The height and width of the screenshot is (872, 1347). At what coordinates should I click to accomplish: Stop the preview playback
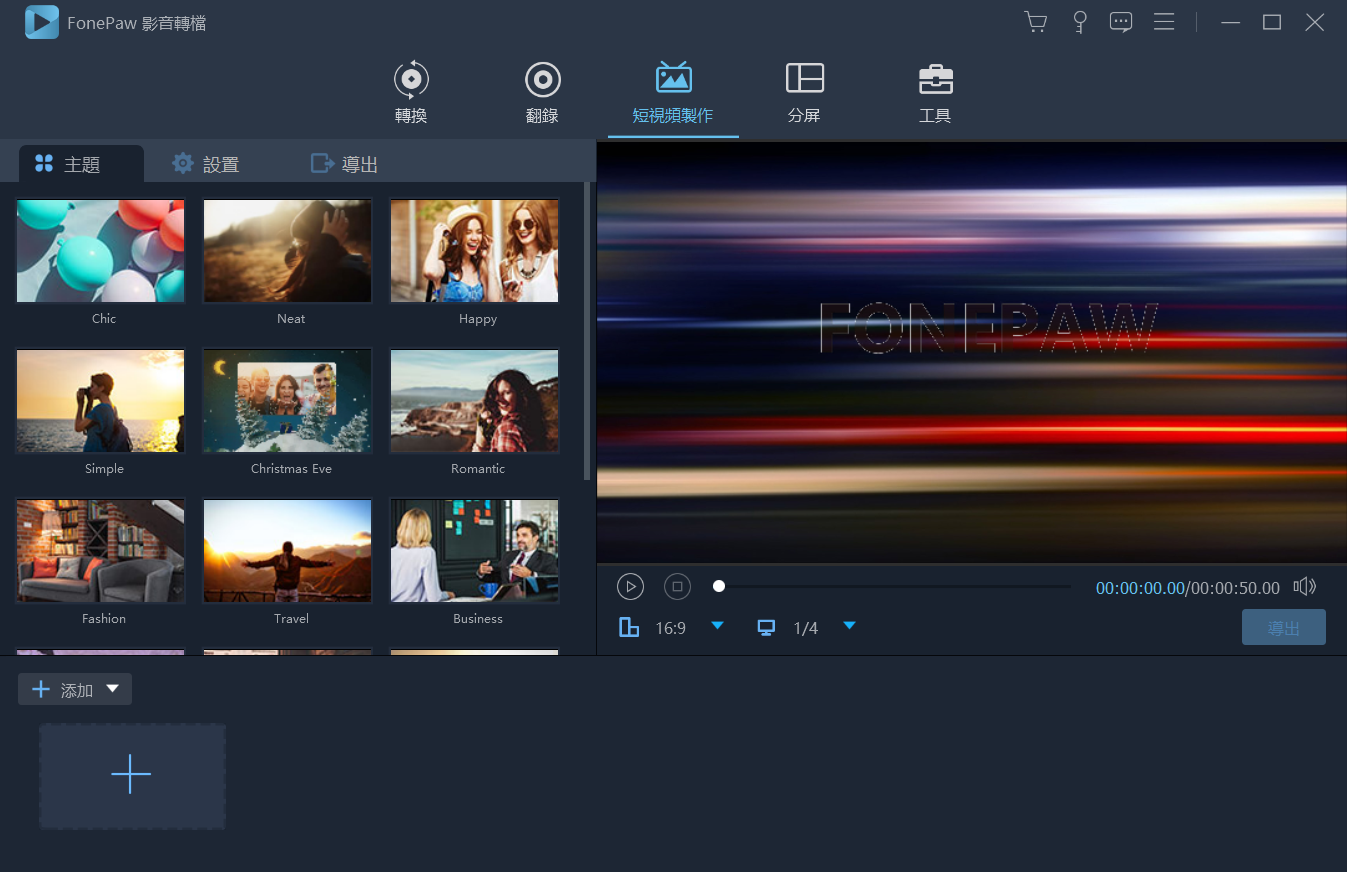(677, 587)
